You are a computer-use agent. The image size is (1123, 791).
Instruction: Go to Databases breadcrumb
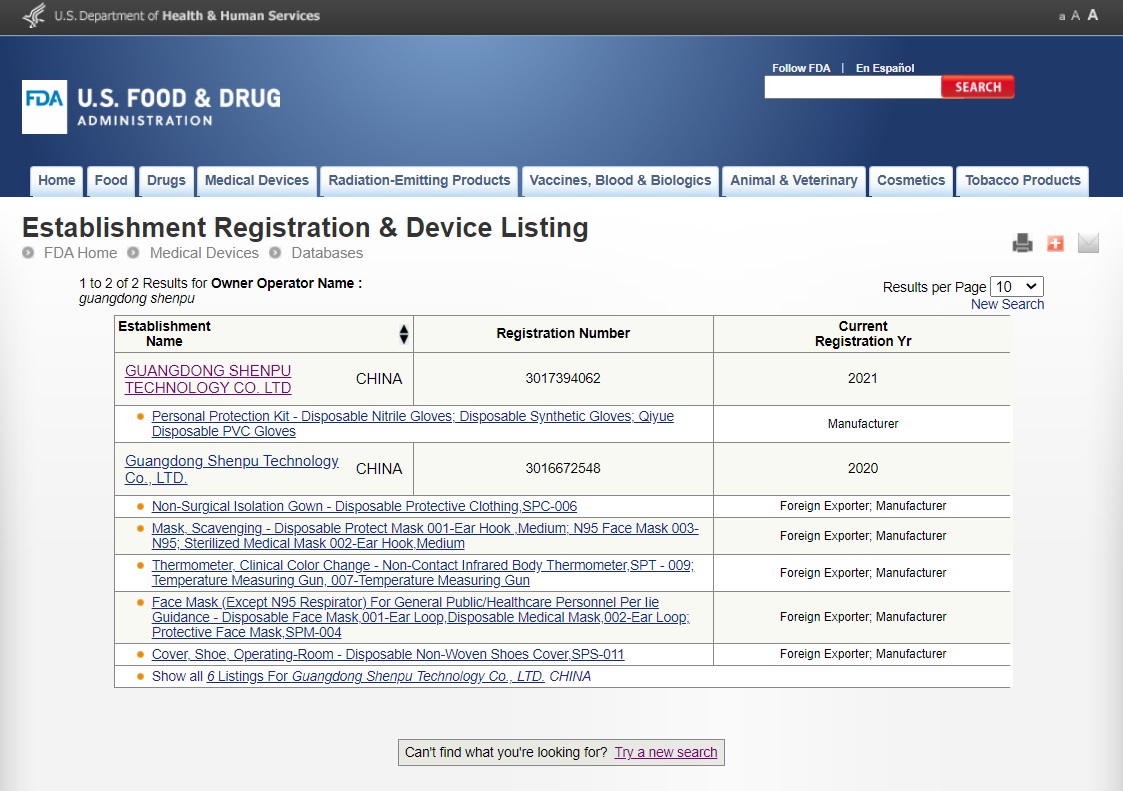[327, 253]
